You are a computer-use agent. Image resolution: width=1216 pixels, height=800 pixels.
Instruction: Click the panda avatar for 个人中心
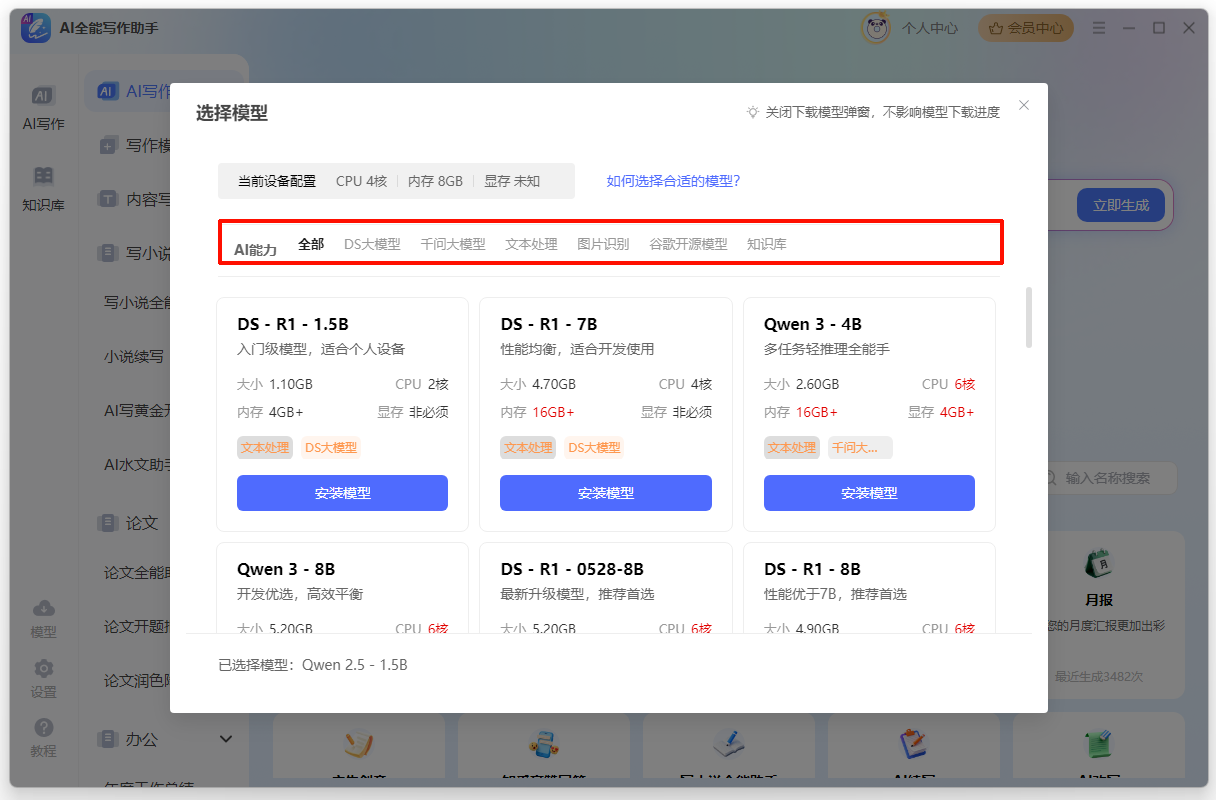point(876,28)
